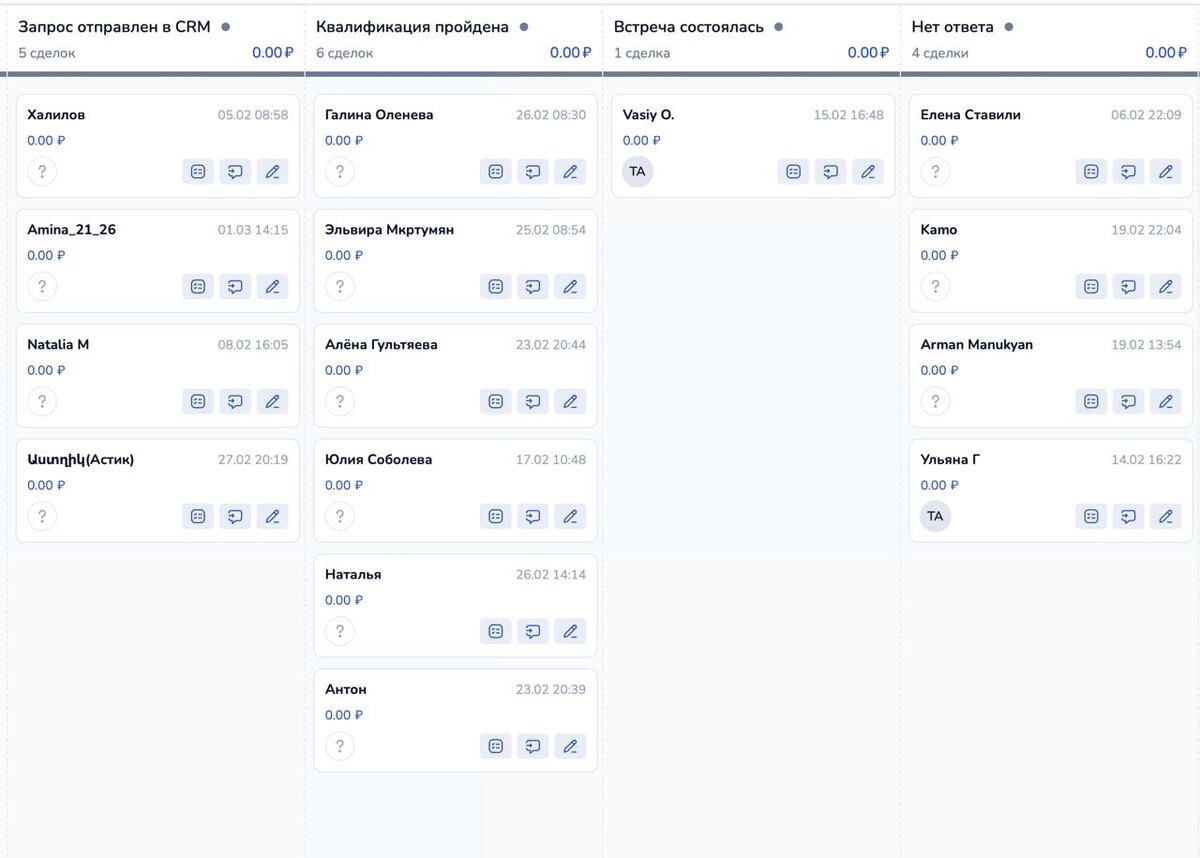Image resolution: width=1200 pixels, height=858 pixels.
Task: Open the Arman Manukyan deal name
Action: click(976, 345)
